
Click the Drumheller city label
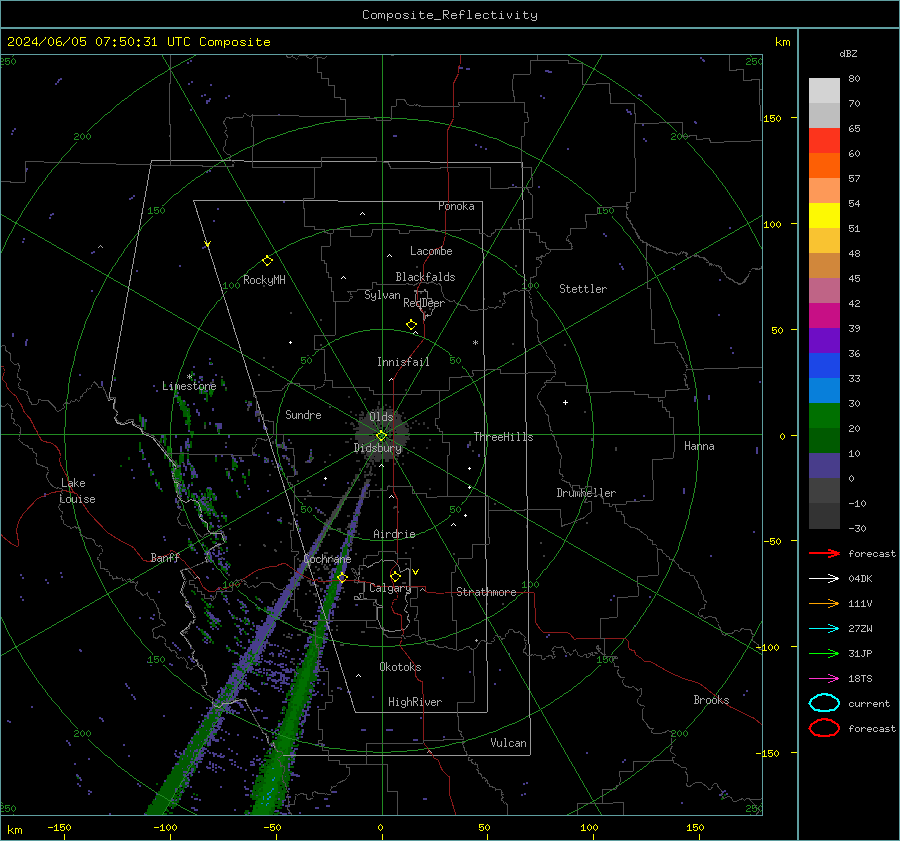pos(586,493)
